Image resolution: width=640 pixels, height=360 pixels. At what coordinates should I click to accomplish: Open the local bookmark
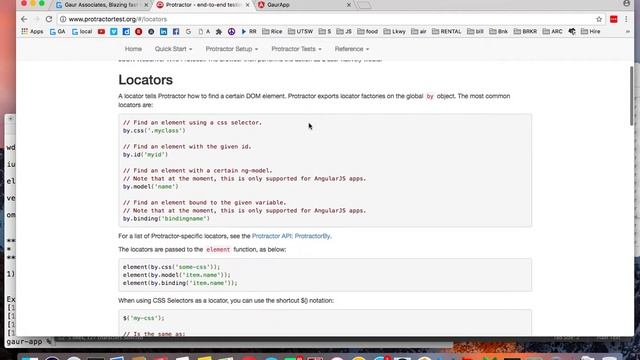pyautogui.click(x=82, y=31)
